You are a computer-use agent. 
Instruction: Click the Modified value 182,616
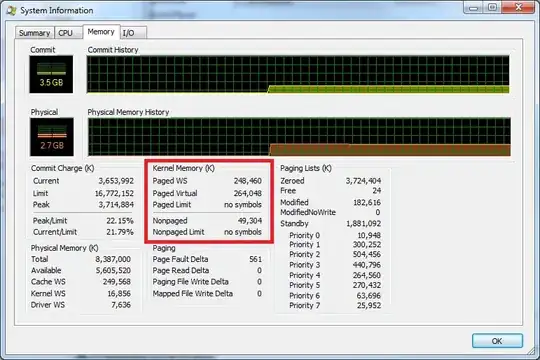tap(367, 202)
